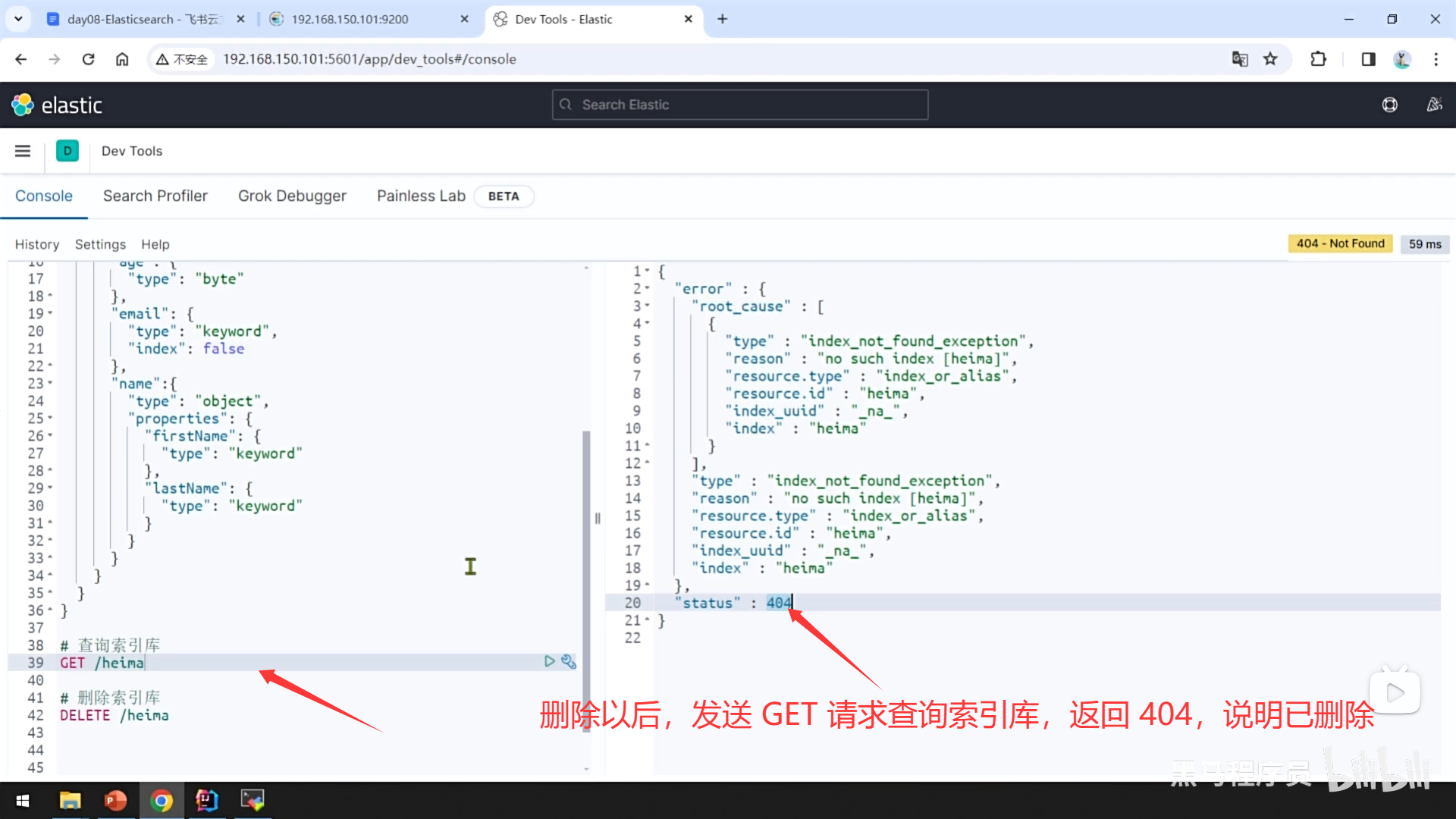Image resolution: width=1456 pixels, height=819 pixels.
Task: Switch to the Grok Debugger tab
Action: (292, 196)
